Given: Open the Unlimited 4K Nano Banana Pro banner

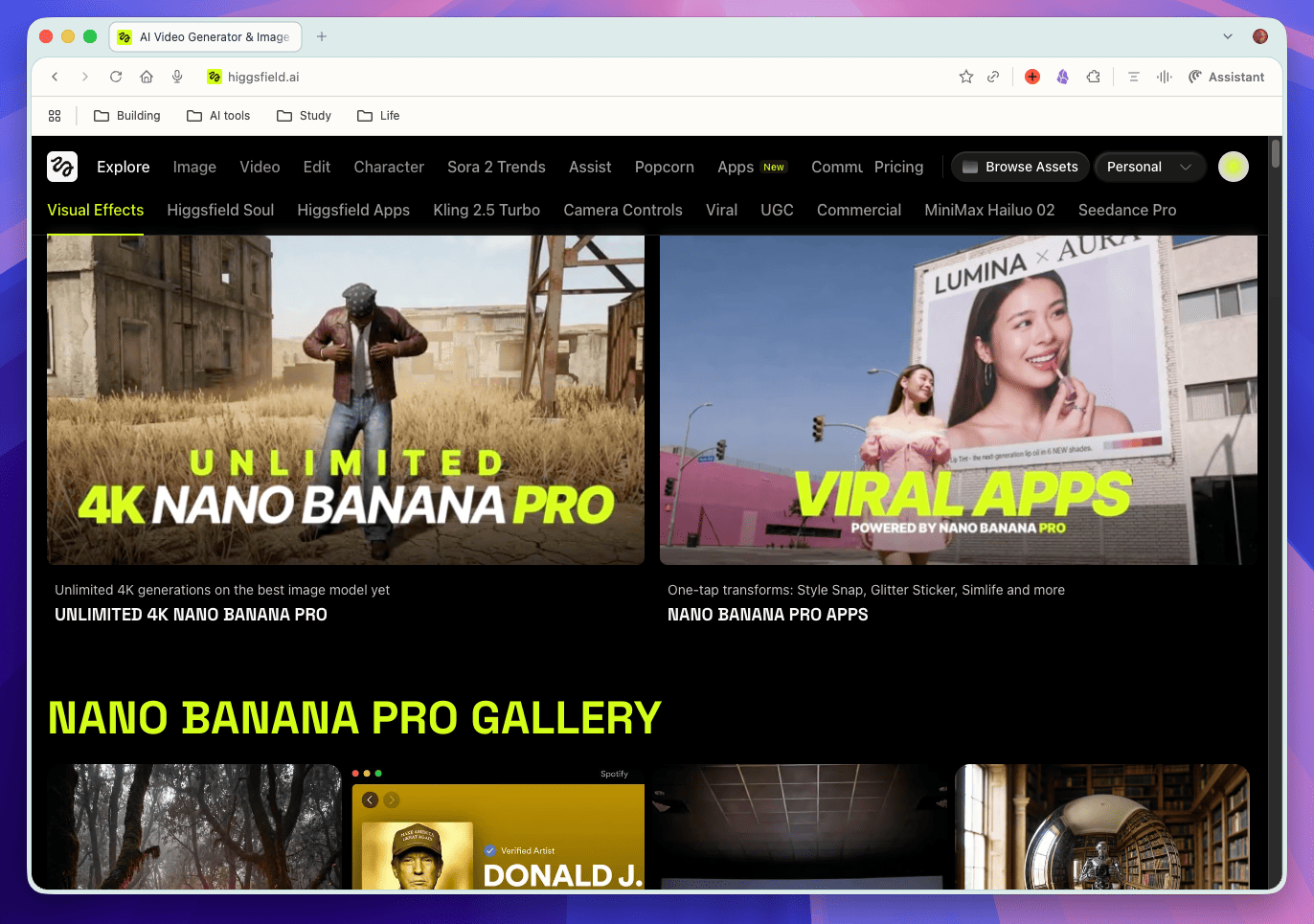Looking at the screenshot, I should point(346,400).
